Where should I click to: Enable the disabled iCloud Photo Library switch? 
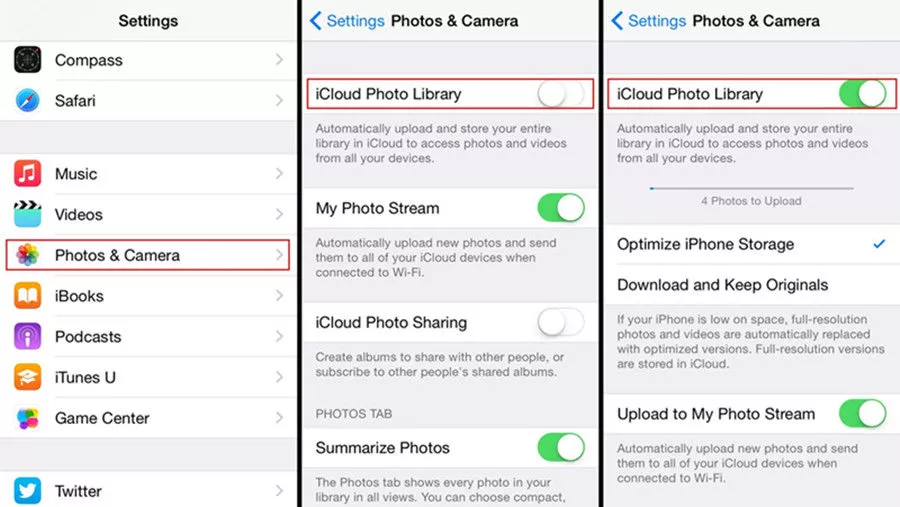pyautogui.click(x=561, y=94)
